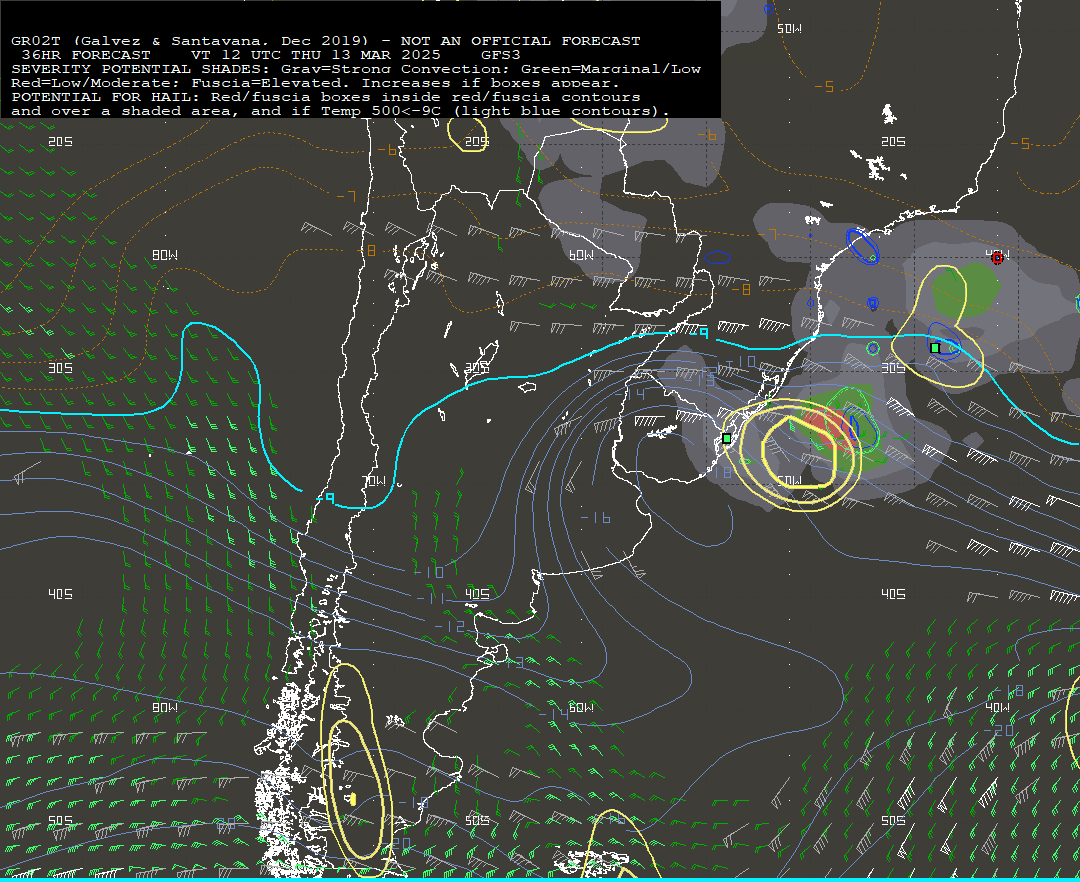Click the small yellow filled mark in southern Chile
The height and width of the screenshot is (882, 1080).
tap(353, 799)
